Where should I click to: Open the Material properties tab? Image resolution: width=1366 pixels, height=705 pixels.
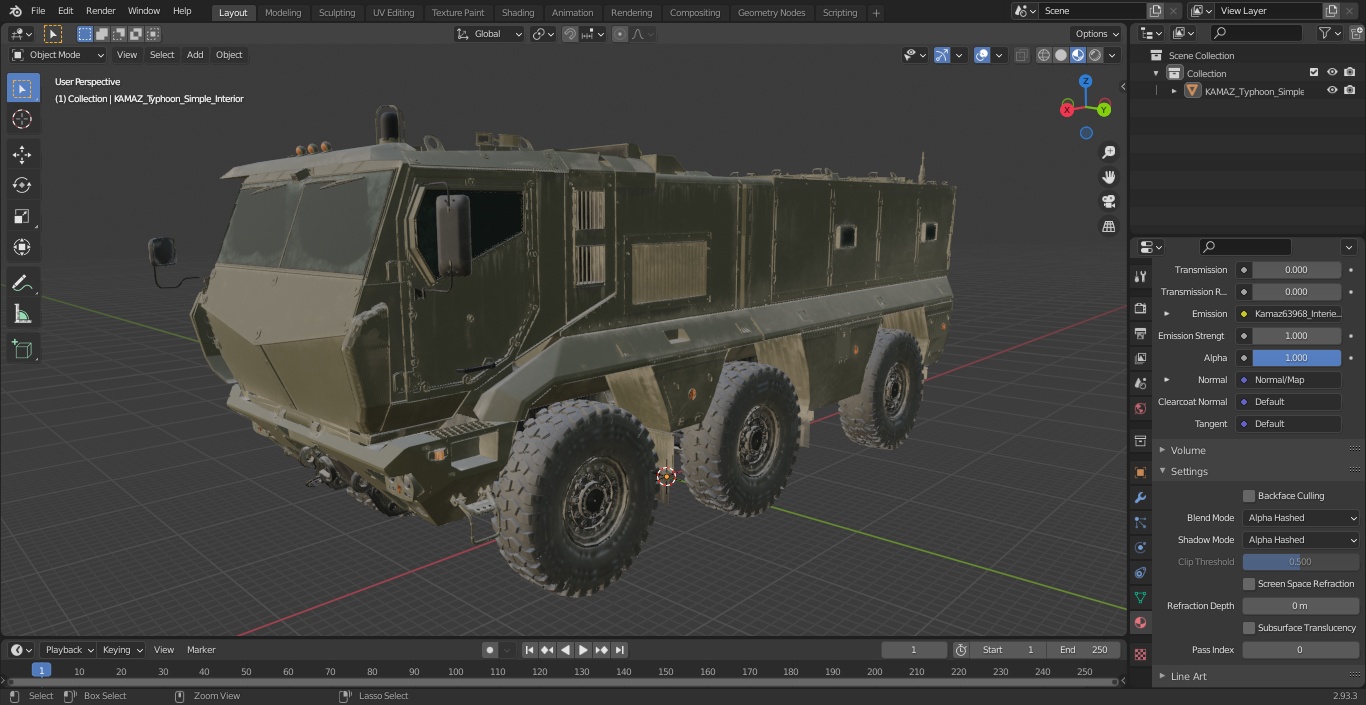click(x=1140, y=622)
